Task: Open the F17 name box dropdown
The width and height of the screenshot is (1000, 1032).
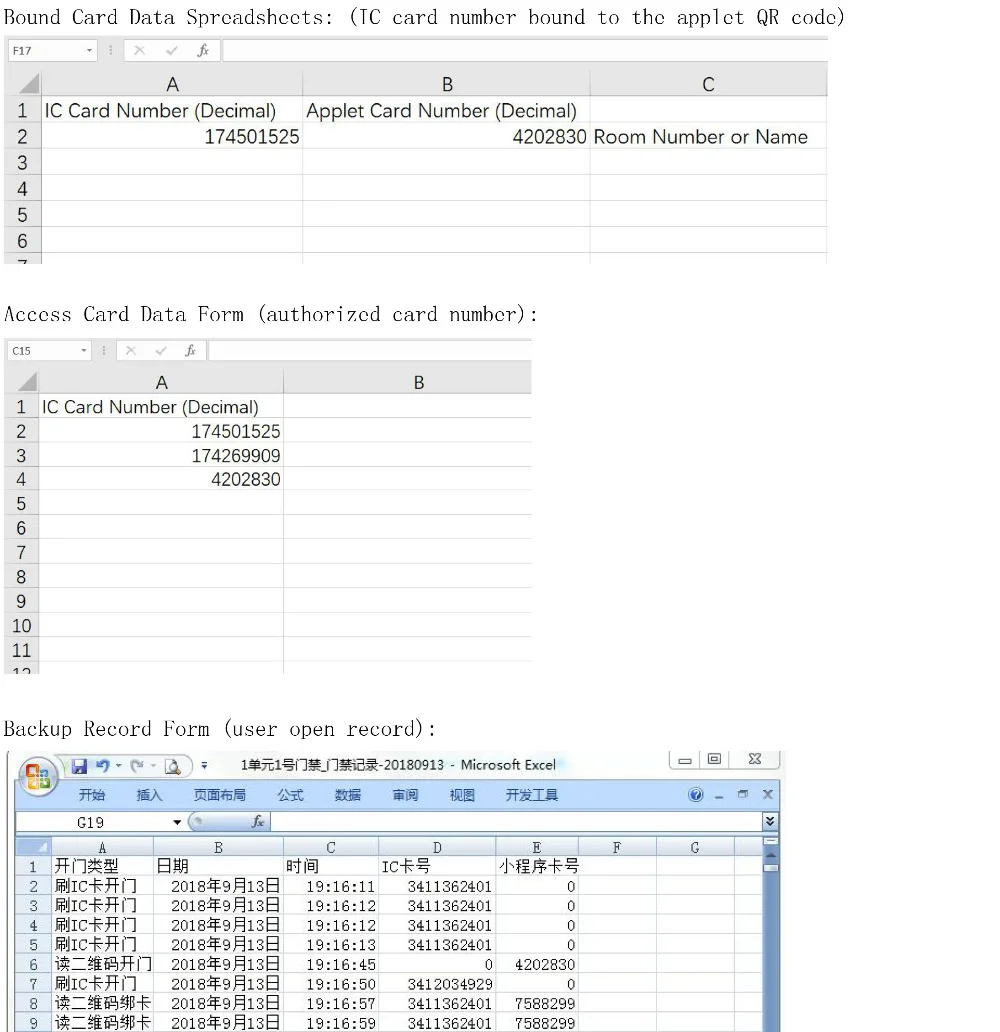Action: point(90,51)
